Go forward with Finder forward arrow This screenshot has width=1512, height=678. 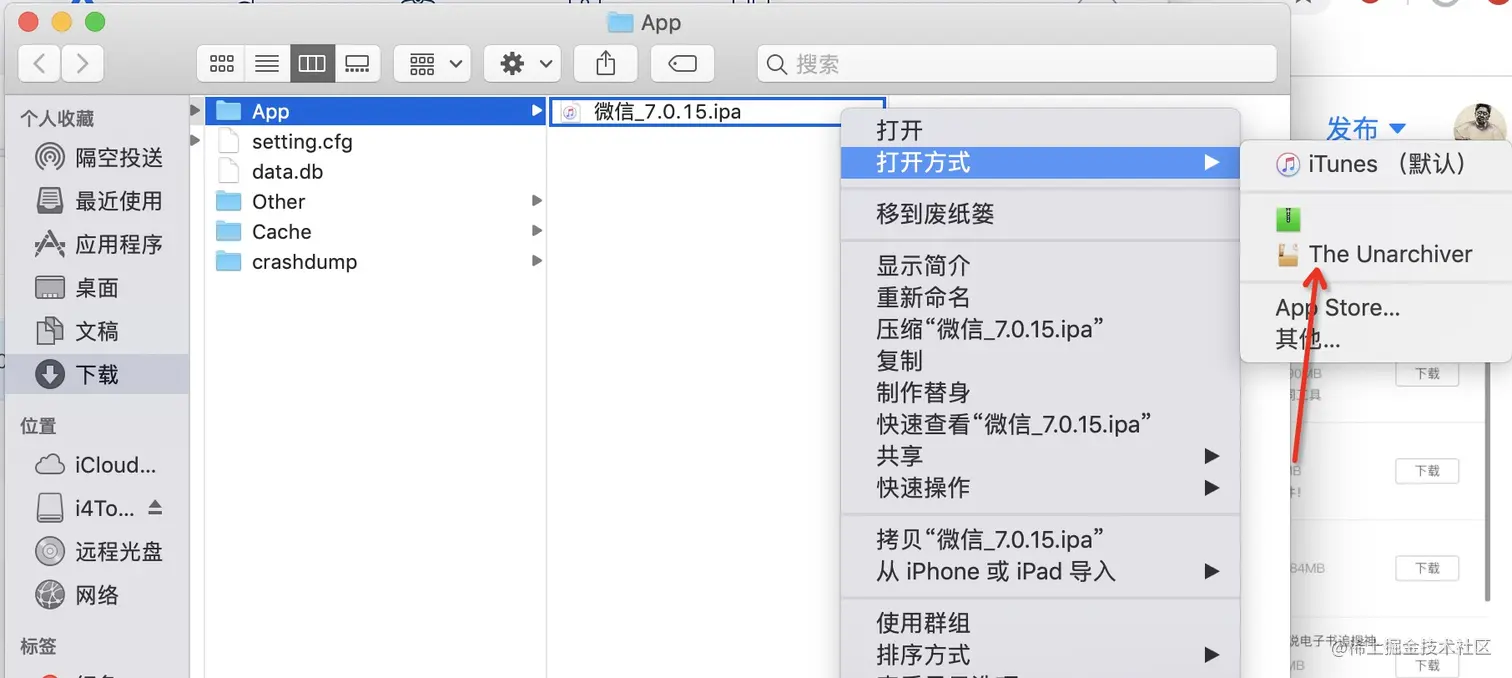pyautogui.click(x=82, y=64)
